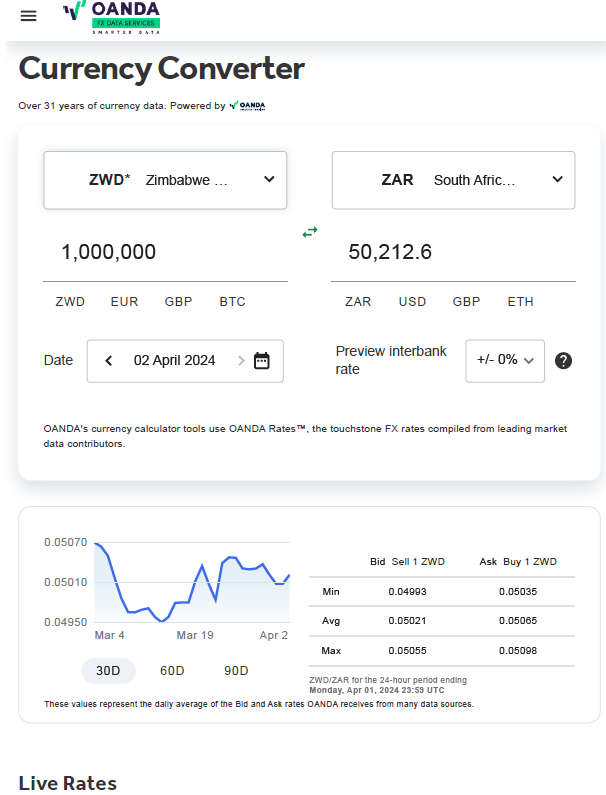Click the 'Preview interbank rate' label
This screenshot has height=795, width=606.
point(391,360)
